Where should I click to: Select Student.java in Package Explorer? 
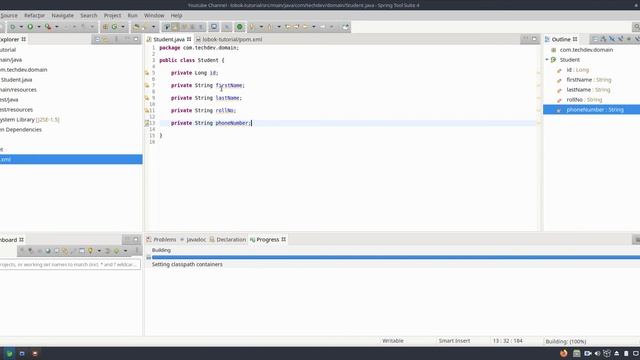(16, 80)
